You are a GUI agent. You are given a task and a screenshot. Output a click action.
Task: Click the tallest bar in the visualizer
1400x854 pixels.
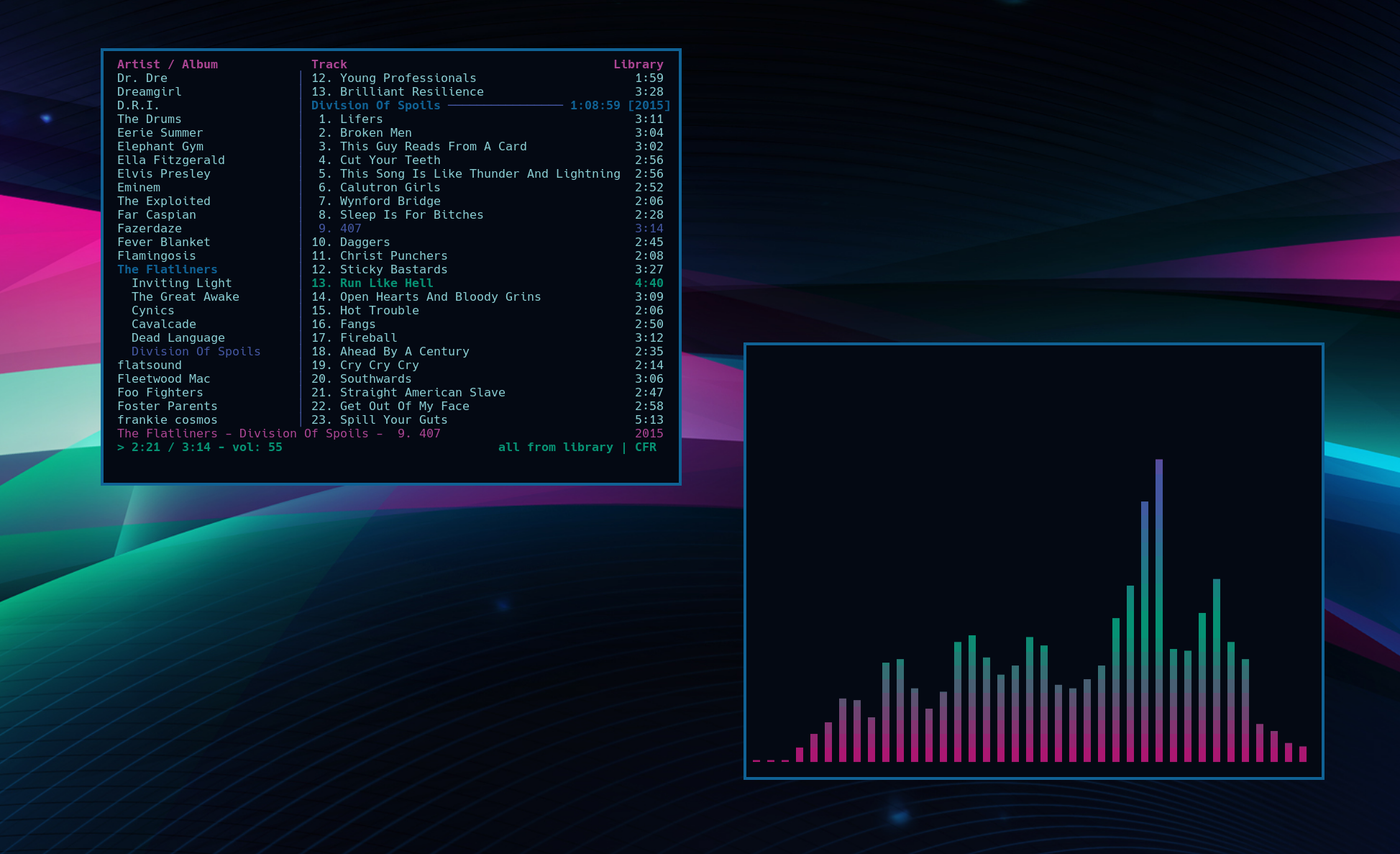pos(1158,610)
